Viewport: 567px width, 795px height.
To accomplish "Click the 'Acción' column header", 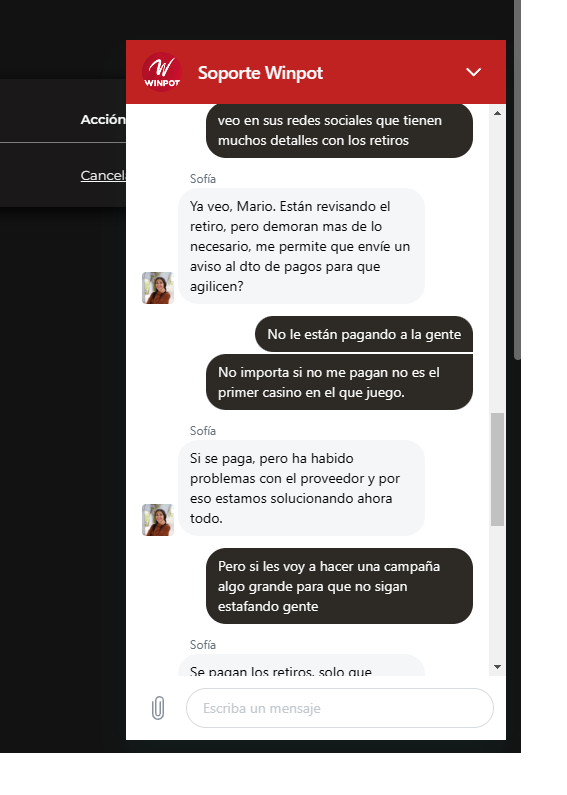I will click(103, 120).
